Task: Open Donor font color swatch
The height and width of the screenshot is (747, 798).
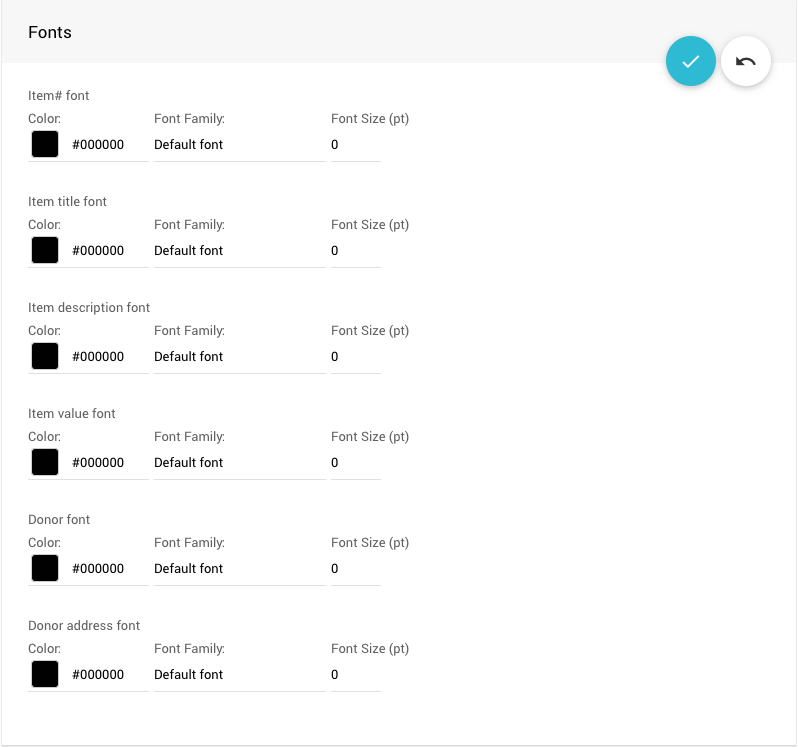Action: [45, 568]
